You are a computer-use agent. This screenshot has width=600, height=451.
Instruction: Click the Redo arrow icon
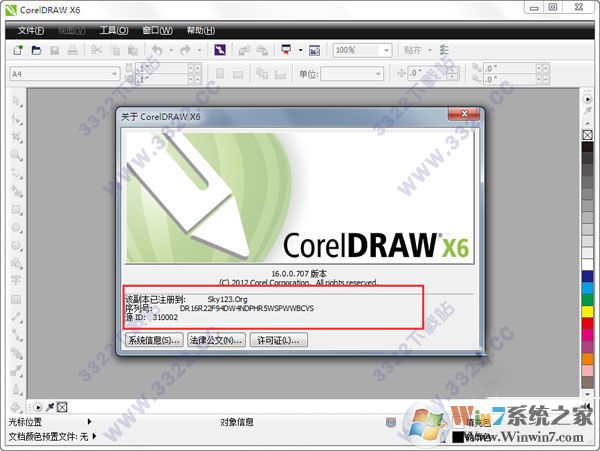(x=186, y=50)
